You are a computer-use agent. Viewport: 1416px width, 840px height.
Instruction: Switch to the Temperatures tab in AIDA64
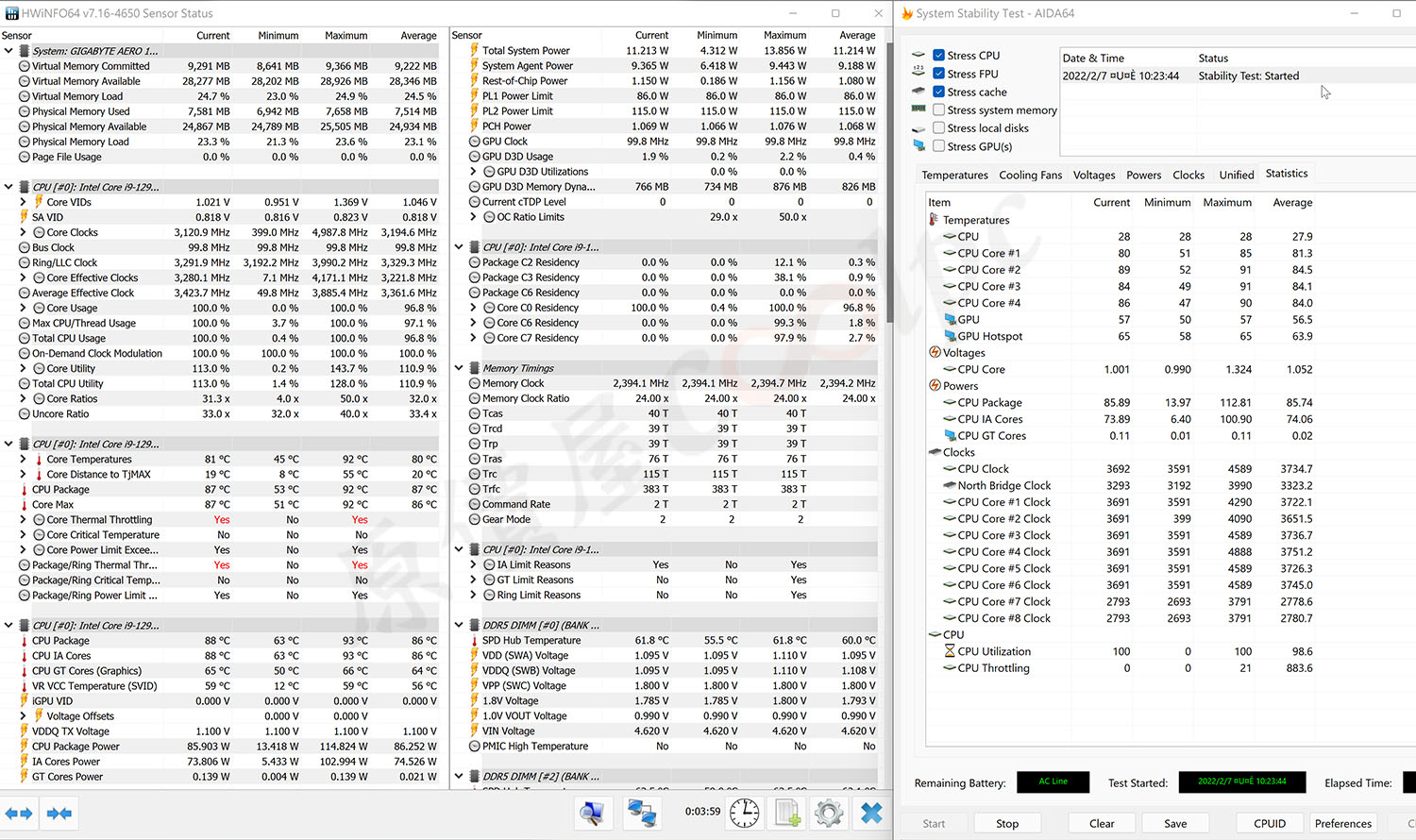point(954,175)
